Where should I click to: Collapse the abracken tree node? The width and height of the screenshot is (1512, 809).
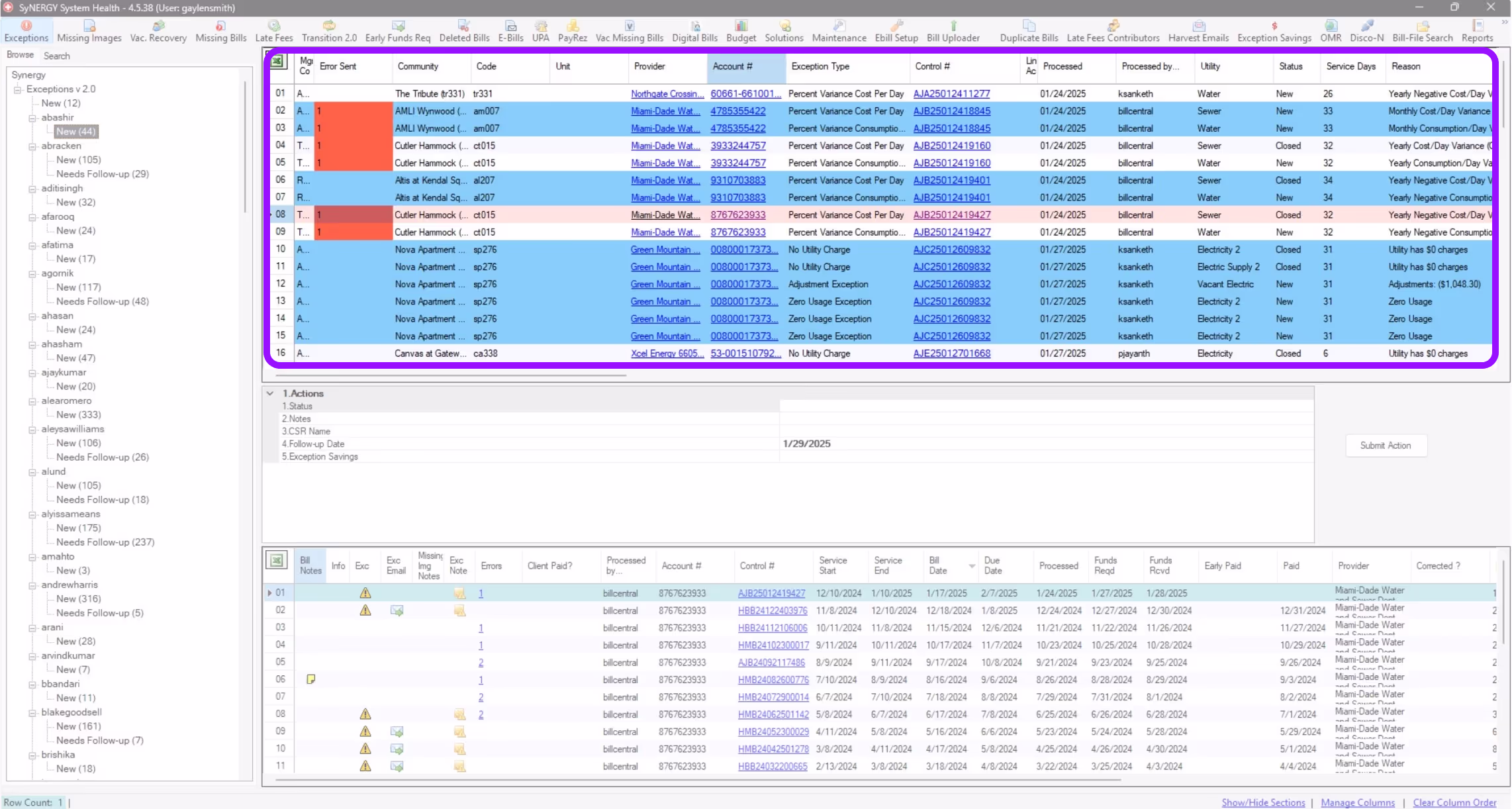pos(32,146)
